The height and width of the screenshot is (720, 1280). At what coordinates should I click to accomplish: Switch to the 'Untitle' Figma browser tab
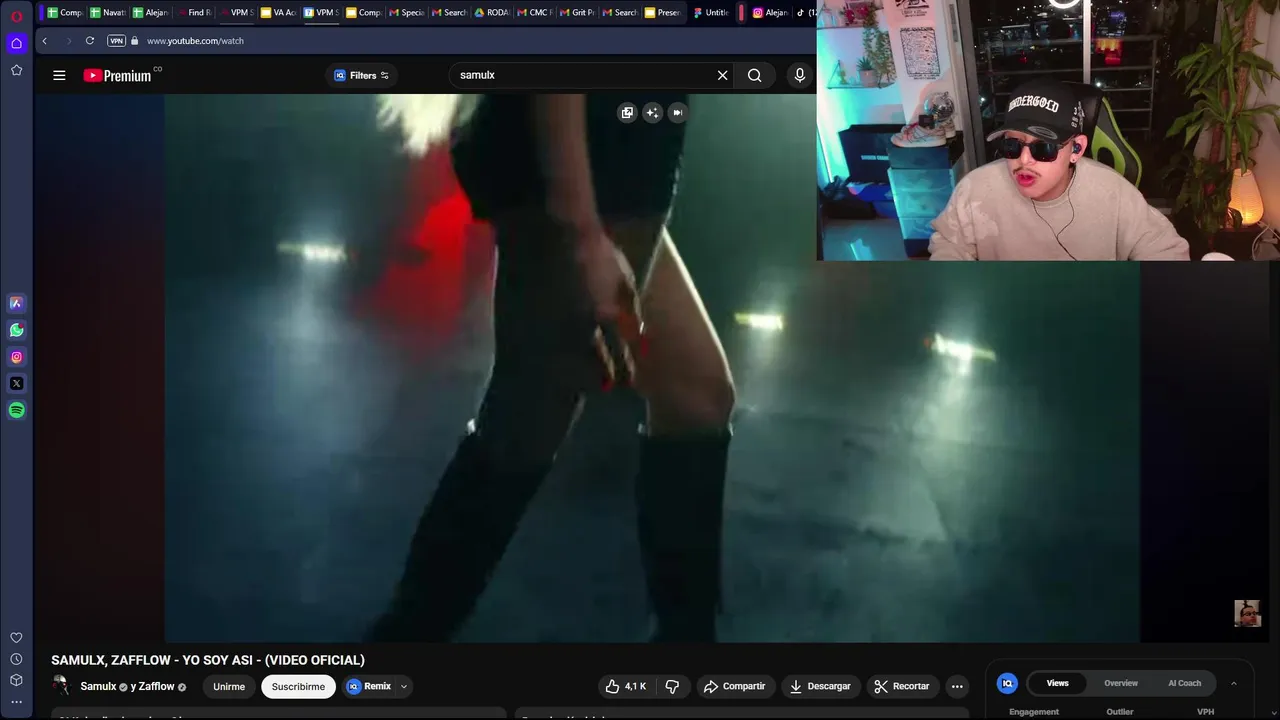click(x=712, y=13)
